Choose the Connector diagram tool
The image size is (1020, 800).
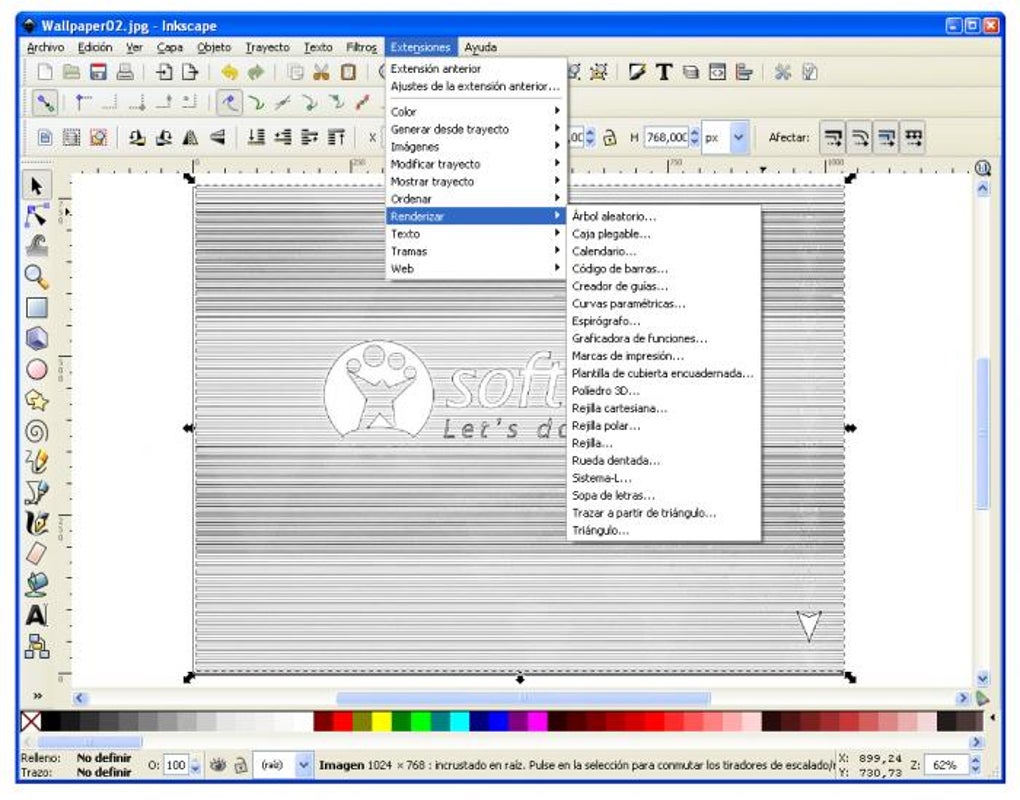(36, 646)
